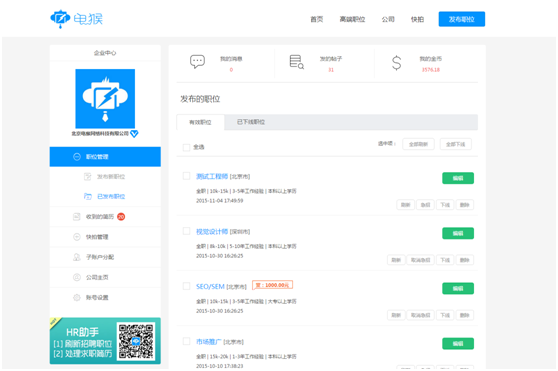Click timestamp 2015-11-04 17:49:59

(220, 201)
